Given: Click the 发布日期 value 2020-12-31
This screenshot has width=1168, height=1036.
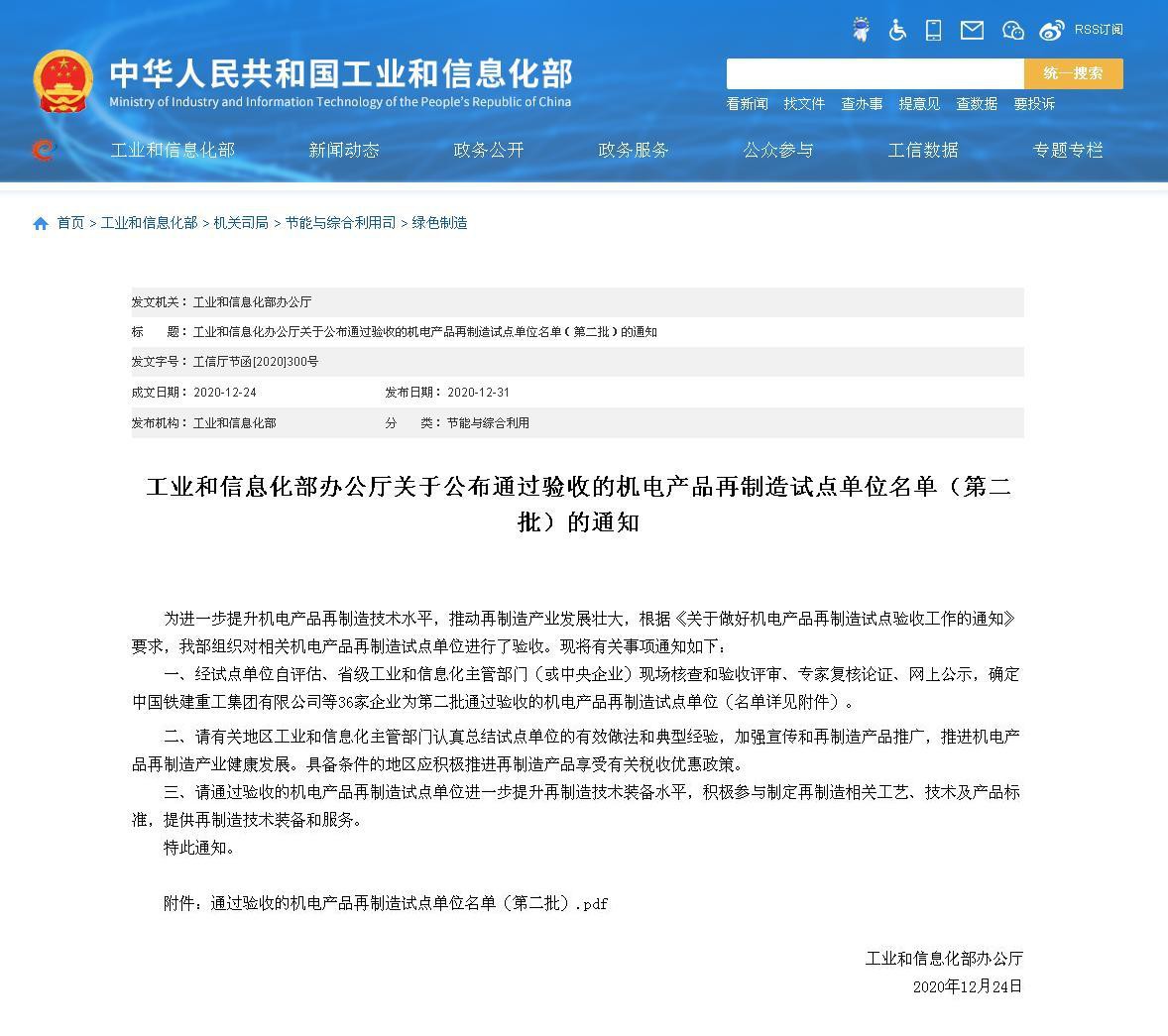Looking at the screenshot, I should click(478, 393).
